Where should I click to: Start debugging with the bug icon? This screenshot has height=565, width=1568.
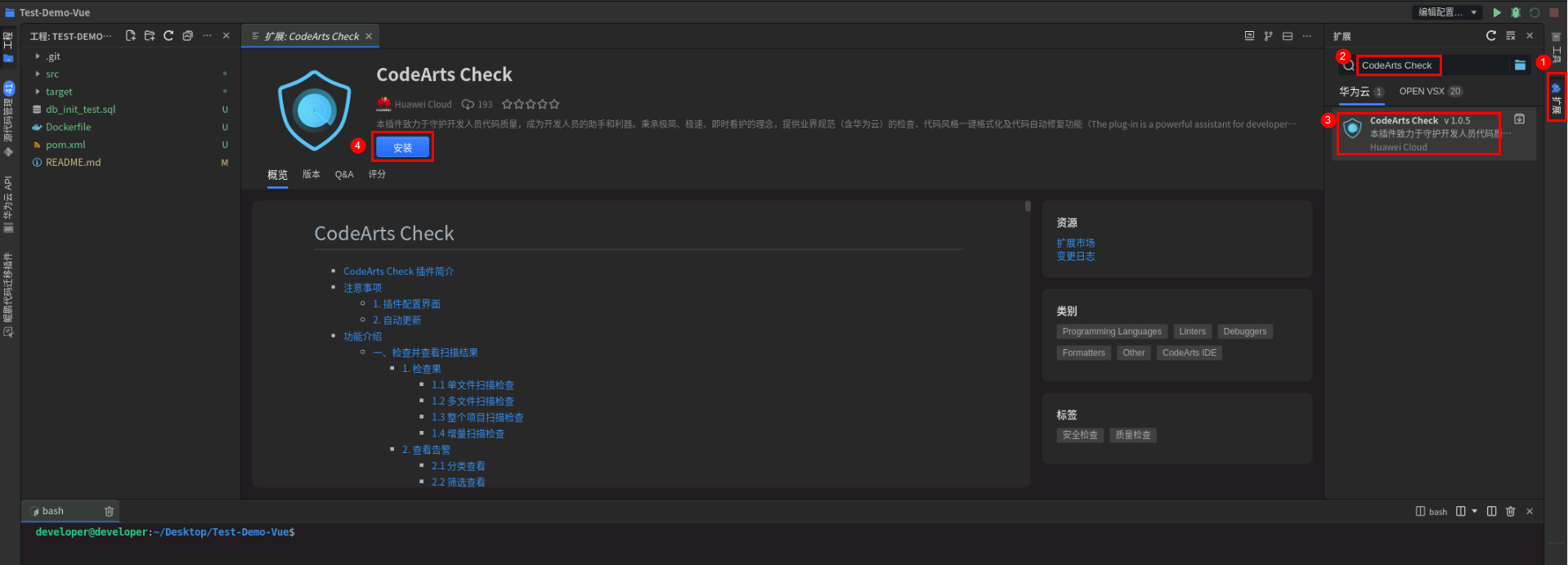pyautogui.click(x=1516, y=12)
